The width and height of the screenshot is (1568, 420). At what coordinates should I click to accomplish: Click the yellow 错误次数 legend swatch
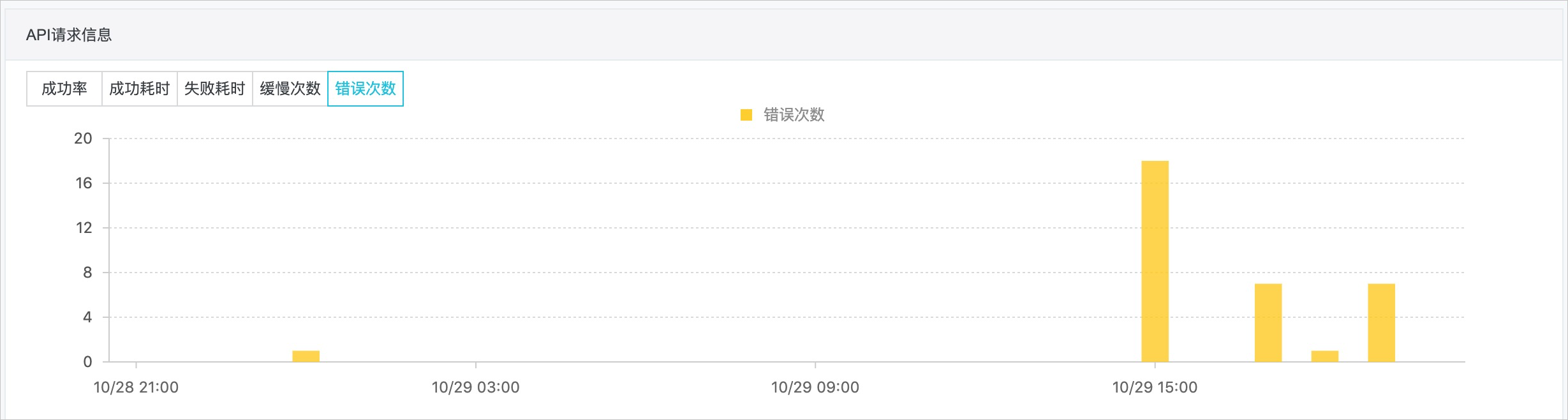pos(746,115)
